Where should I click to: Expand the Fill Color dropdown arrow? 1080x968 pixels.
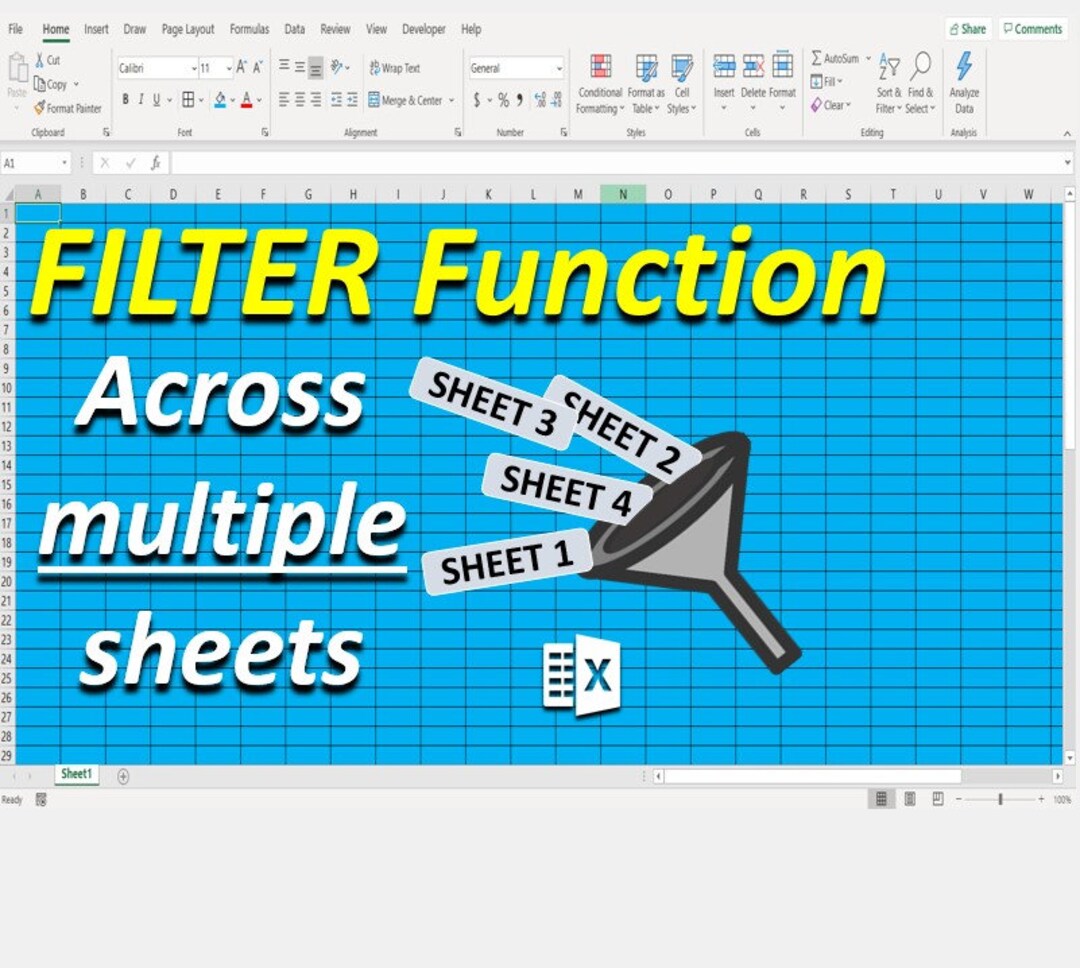[x=231, y=100]
